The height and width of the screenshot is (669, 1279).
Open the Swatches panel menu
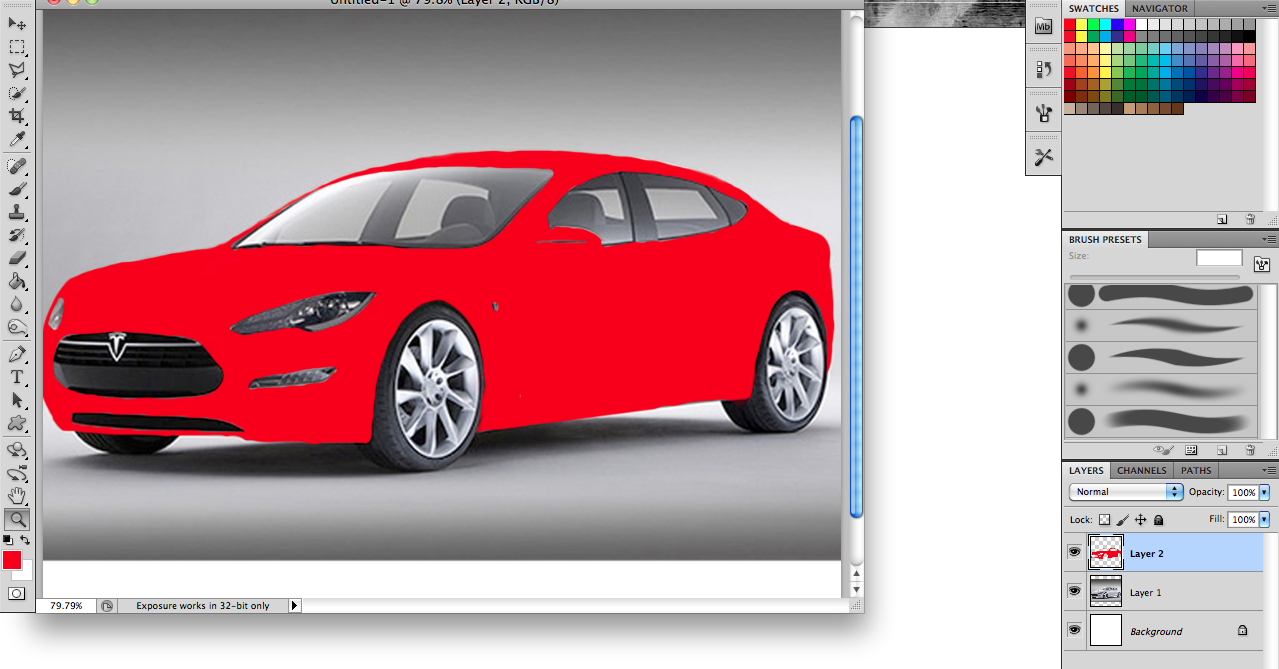coord(1270,8)
